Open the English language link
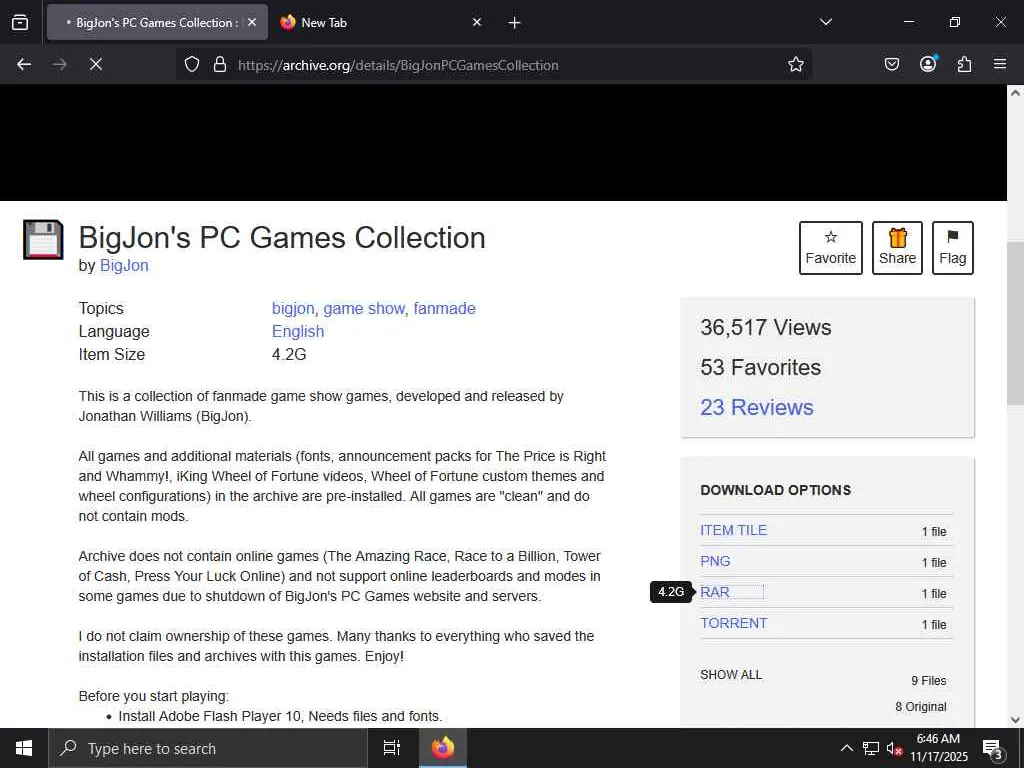The width and height of the screenshot is (1024, 768). pyautogui.click(x=298, y=331)
